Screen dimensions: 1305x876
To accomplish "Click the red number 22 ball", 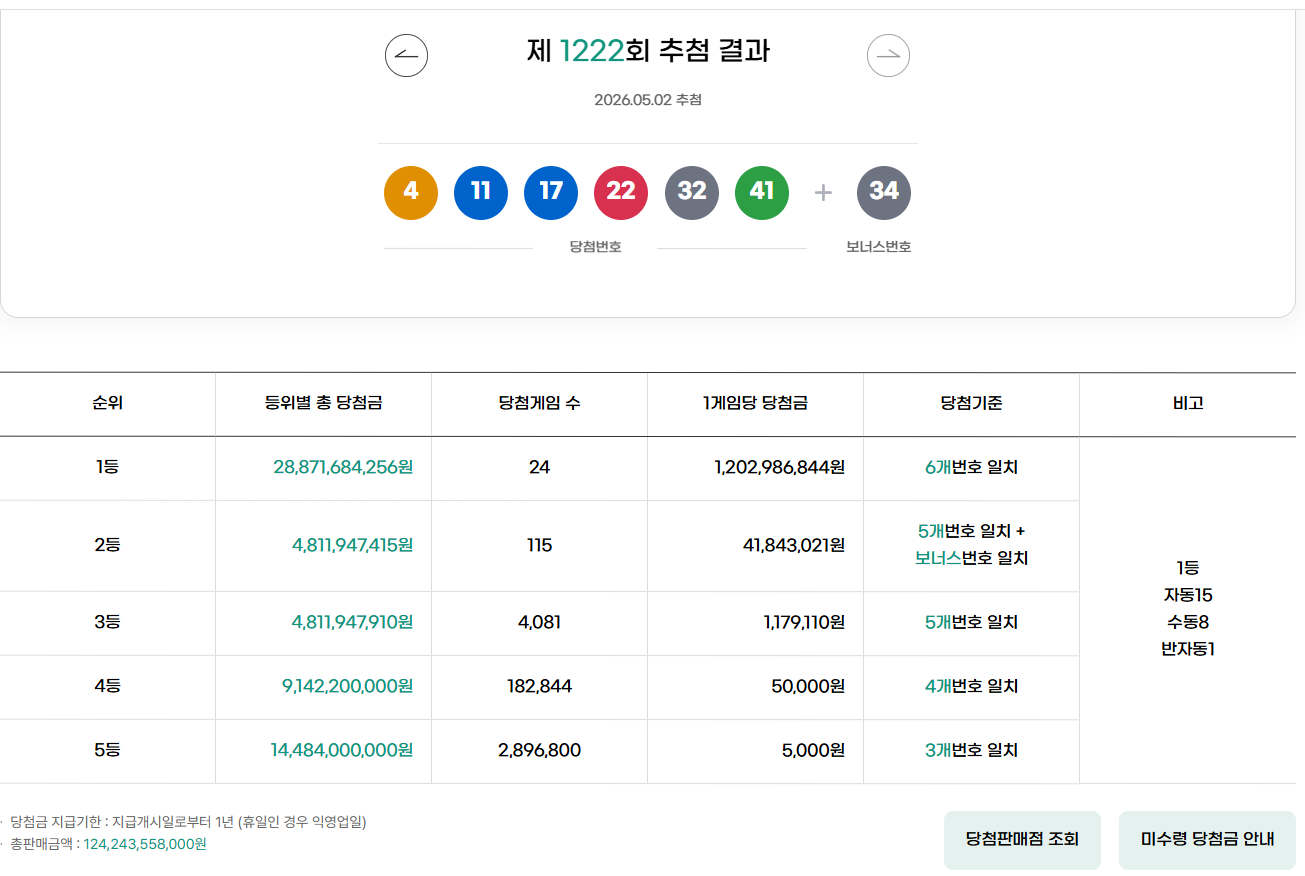I will pyautogui.click(x=621, y=193).
